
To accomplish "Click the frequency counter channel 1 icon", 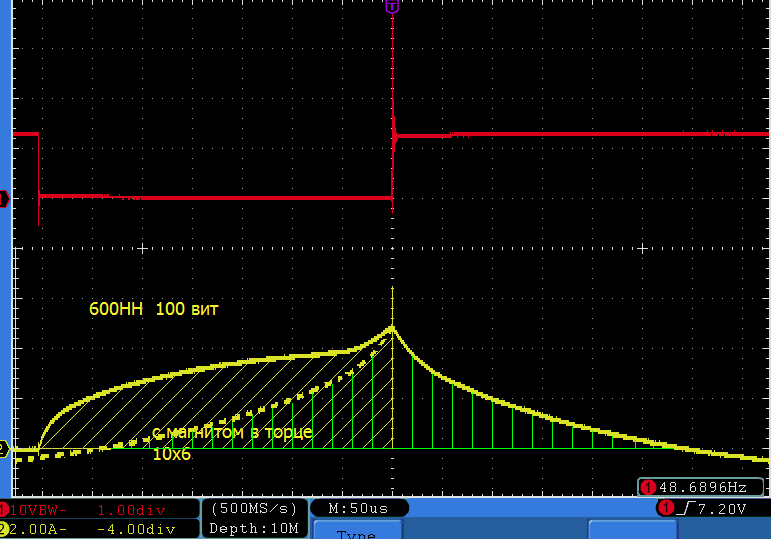I will click(x=648, y=487).
